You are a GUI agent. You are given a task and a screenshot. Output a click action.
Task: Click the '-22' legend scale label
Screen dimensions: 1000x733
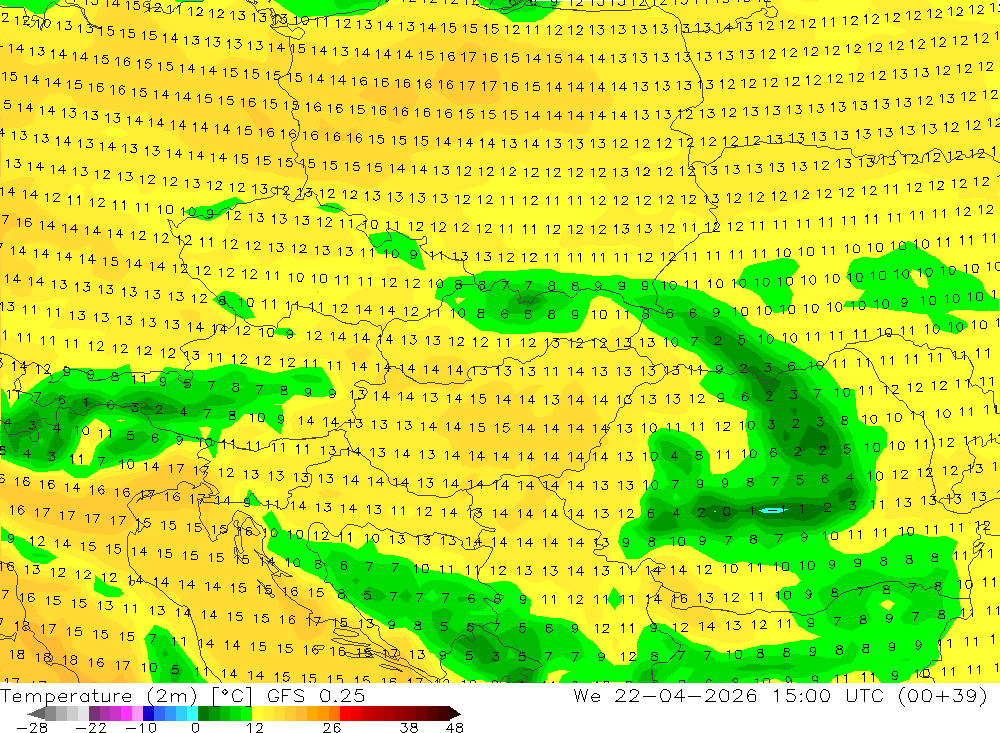coord(91,728)
